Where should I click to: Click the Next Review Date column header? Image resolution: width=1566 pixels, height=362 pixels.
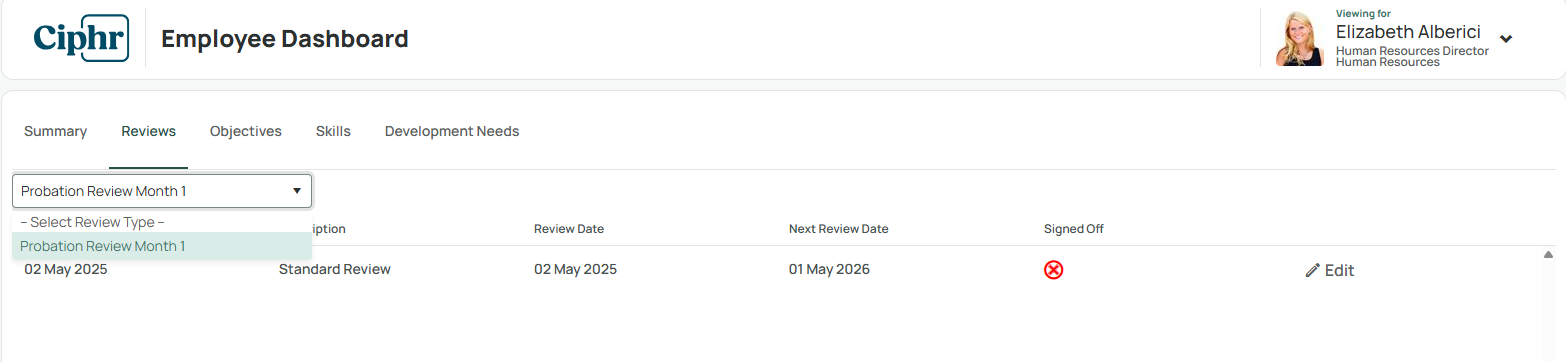[839, 229]
